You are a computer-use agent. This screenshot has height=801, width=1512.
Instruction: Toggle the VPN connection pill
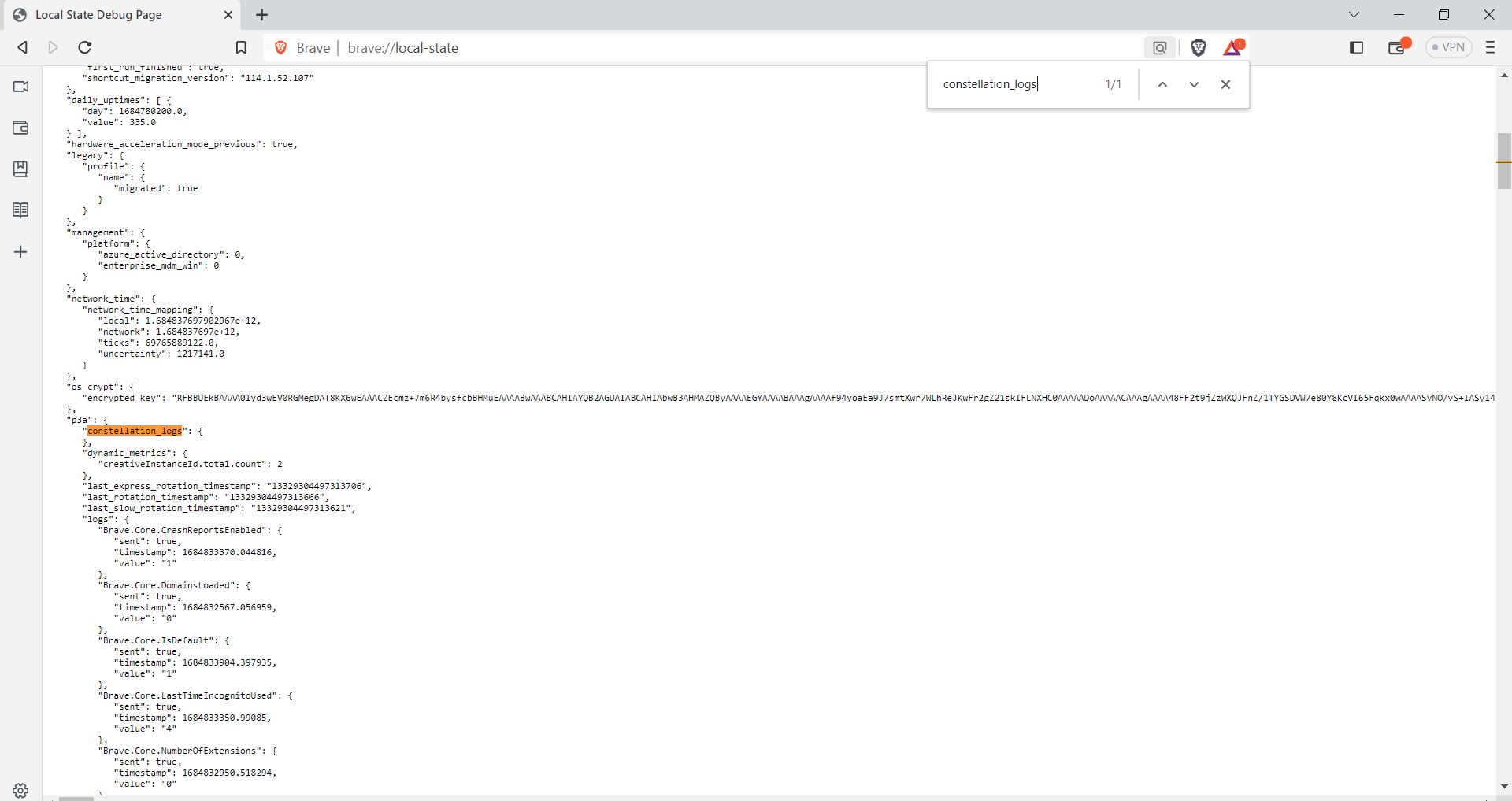[x=1449, y=47]
